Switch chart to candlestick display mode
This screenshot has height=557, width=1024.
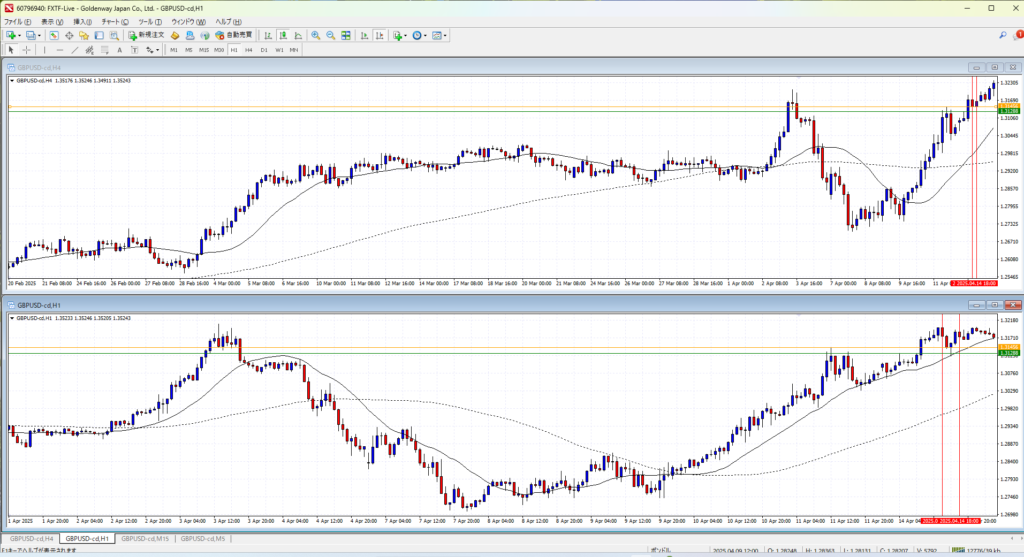[284, 35]
